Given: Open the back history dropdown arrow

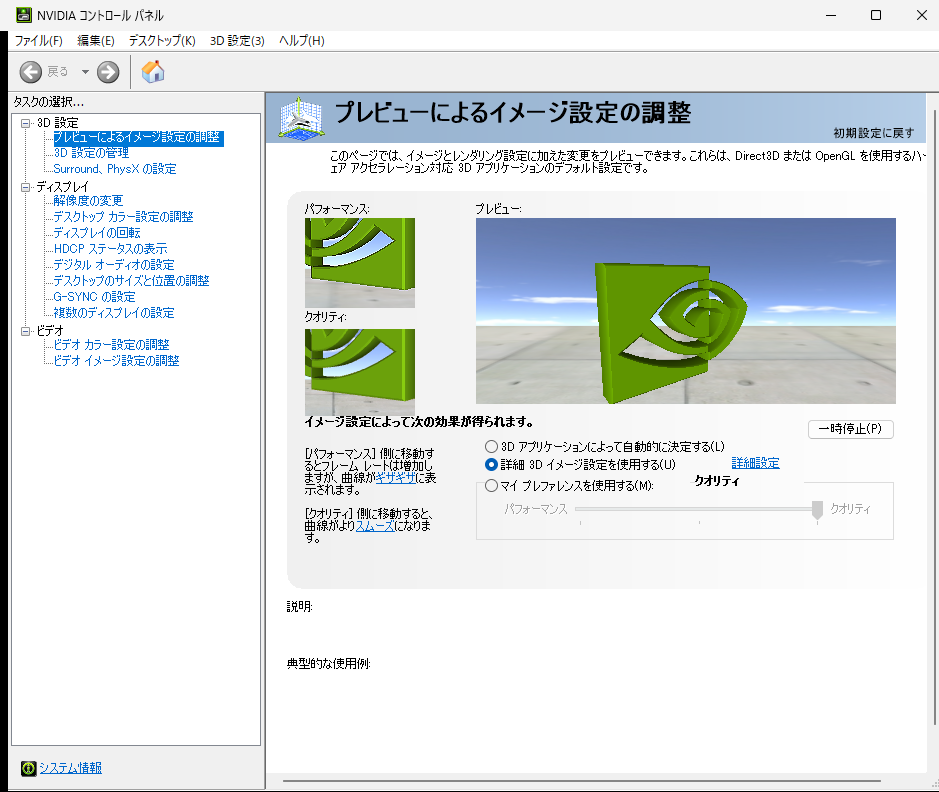Looking at the screenshot, I should pos(85,72).
